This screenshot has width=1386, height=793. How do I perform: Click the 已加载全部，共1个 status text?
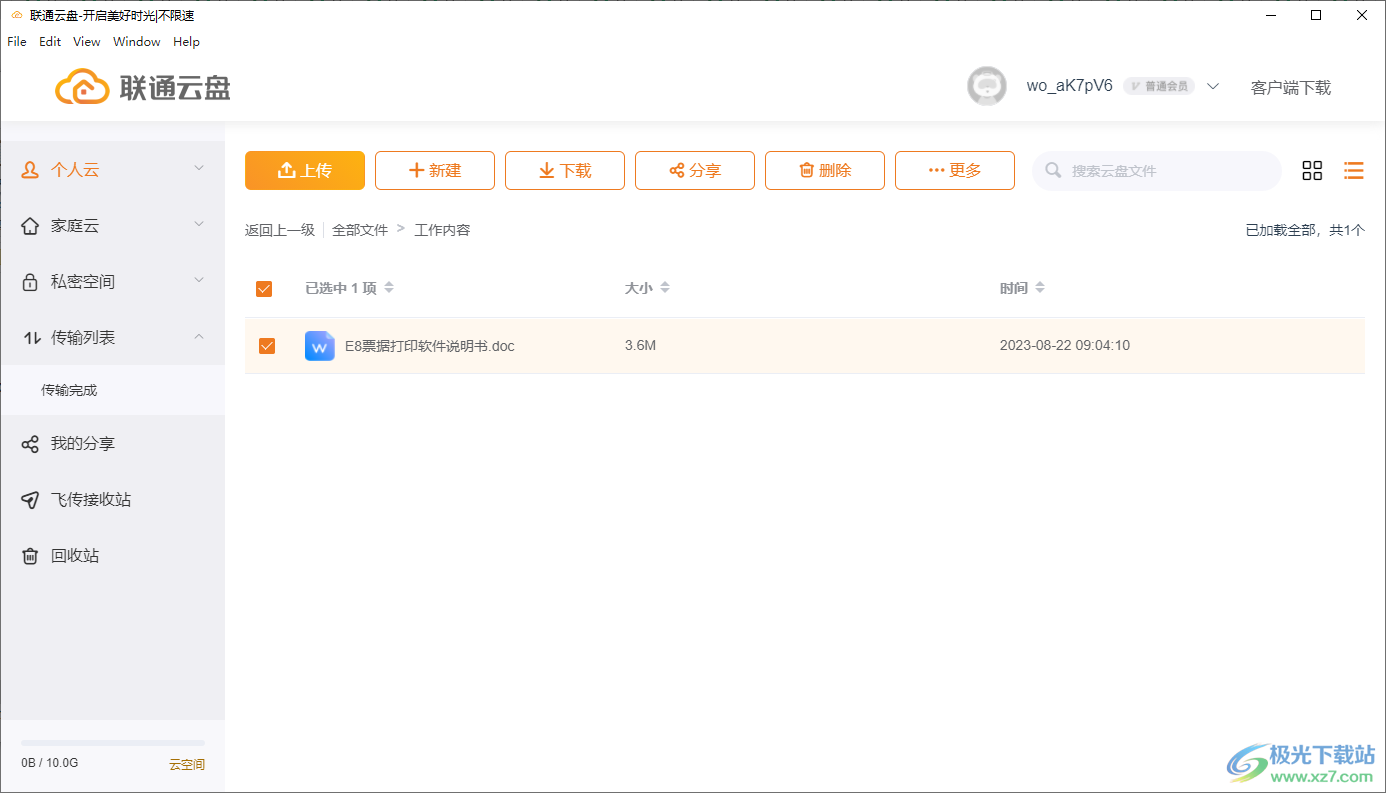1305,230
